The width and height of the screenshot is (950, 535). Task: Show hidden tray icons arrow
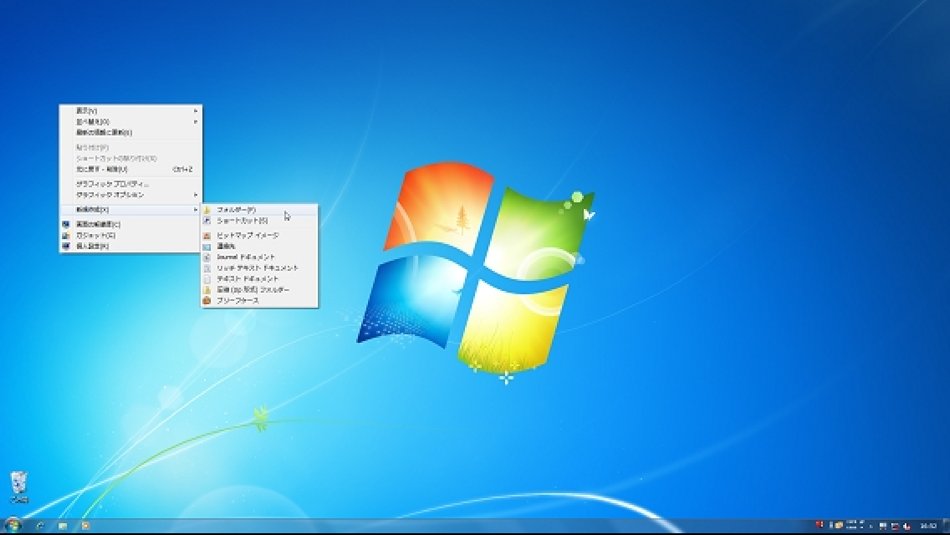click(x=871, y=526)
